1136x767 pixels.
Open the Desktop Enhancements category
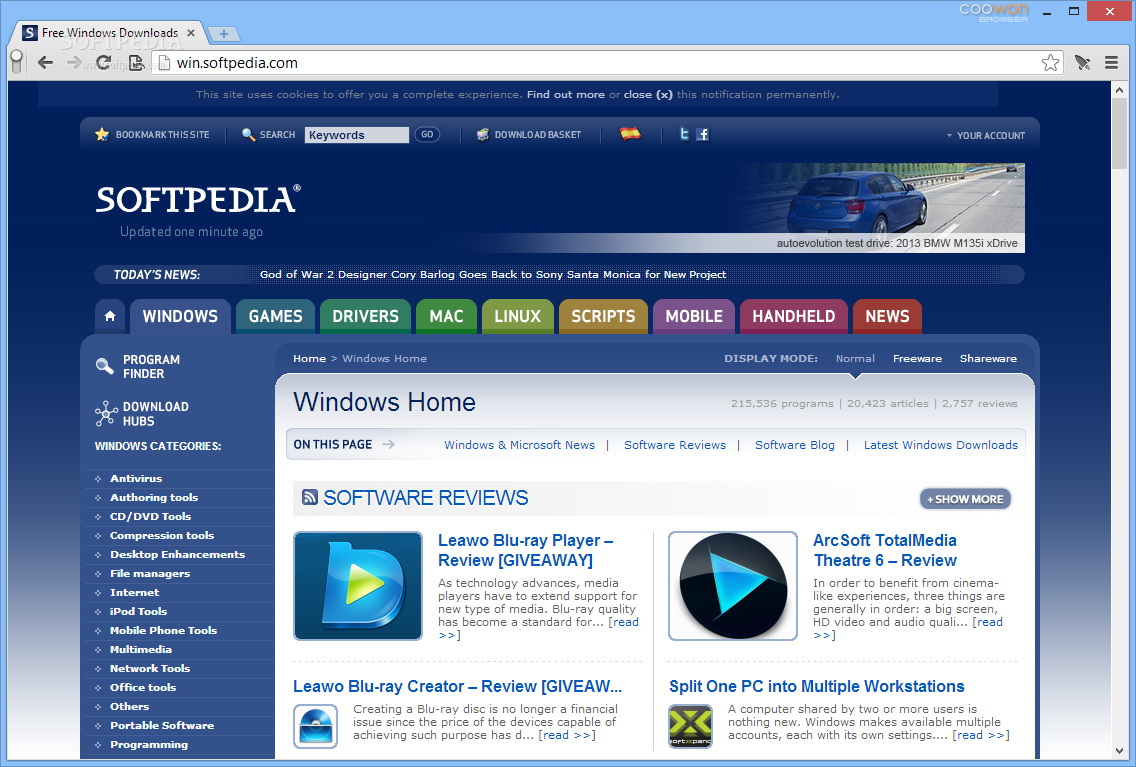pyautogui.click(x=178, y=554)
